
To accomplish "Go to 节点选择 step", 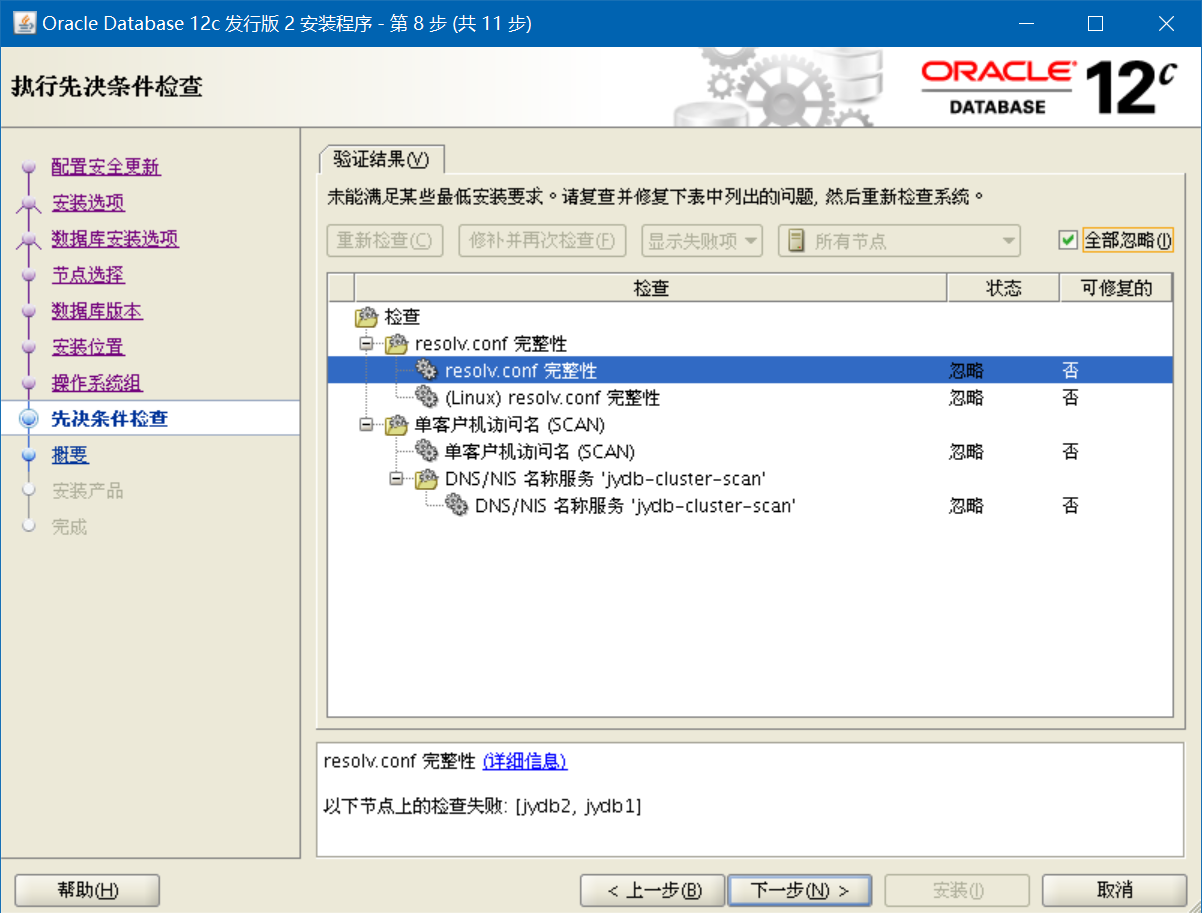I will pyautogui.click(x=88, y=275).
